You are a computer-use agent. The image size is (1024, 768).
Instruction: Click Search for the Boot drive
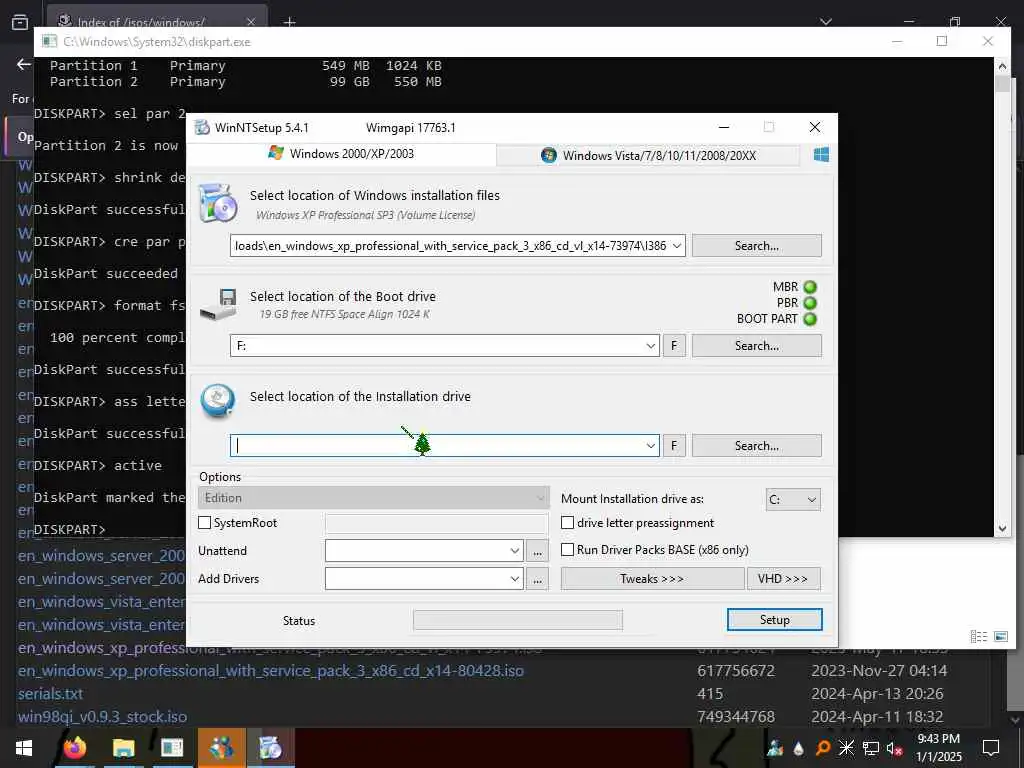[757, 345]
